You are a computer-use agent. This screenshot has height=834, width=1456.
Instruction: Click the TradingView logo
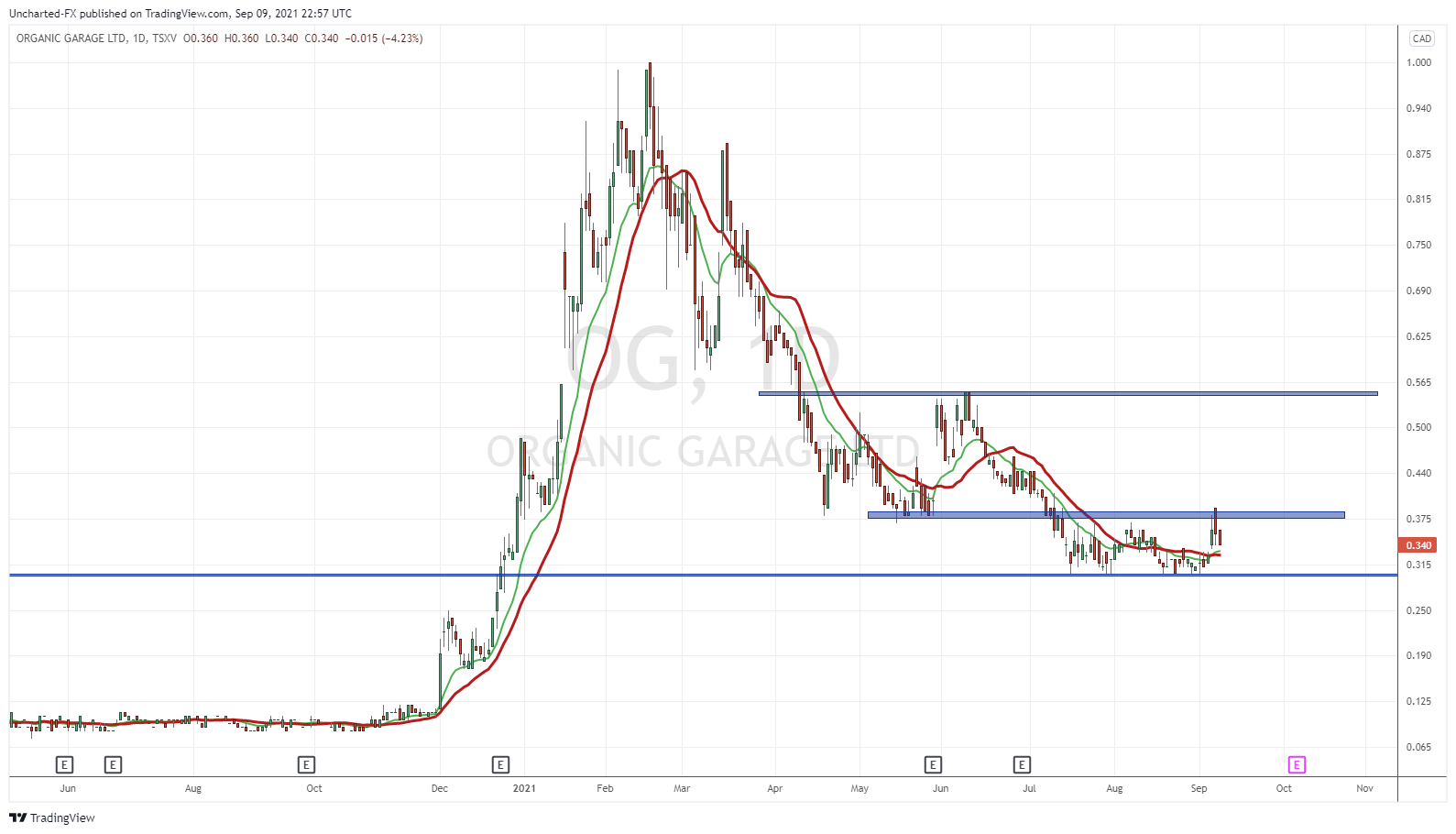click(x=52, y=818)
